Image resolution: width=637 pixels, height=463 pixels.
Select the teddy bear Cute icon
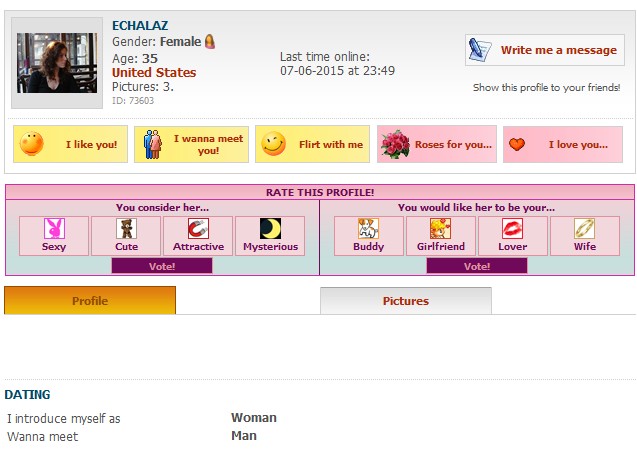(x=126, y=228)
